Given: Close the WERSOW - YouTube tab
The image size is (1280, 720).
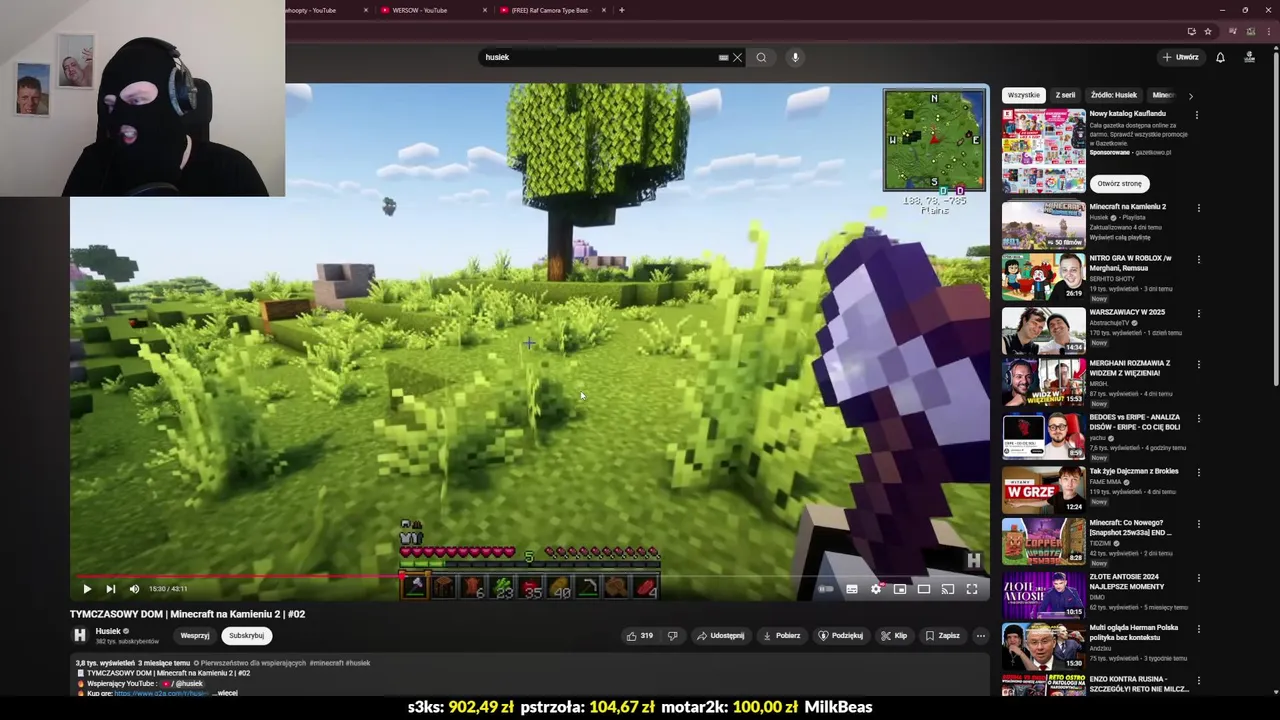Looking at the screenshot, I should click(485, 10).
